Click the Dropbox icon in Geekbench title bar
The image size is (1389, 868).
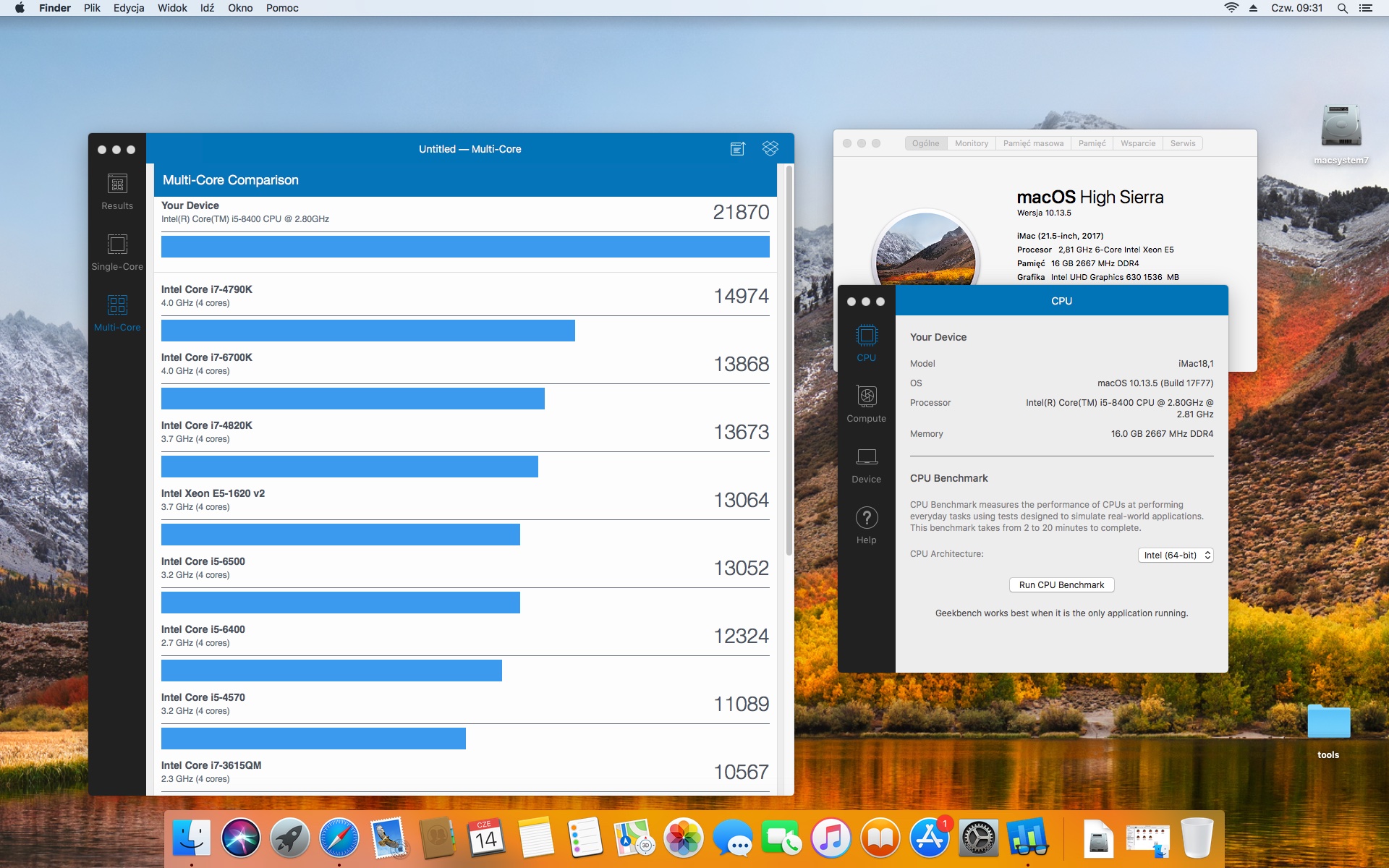[x=770, y=148]
